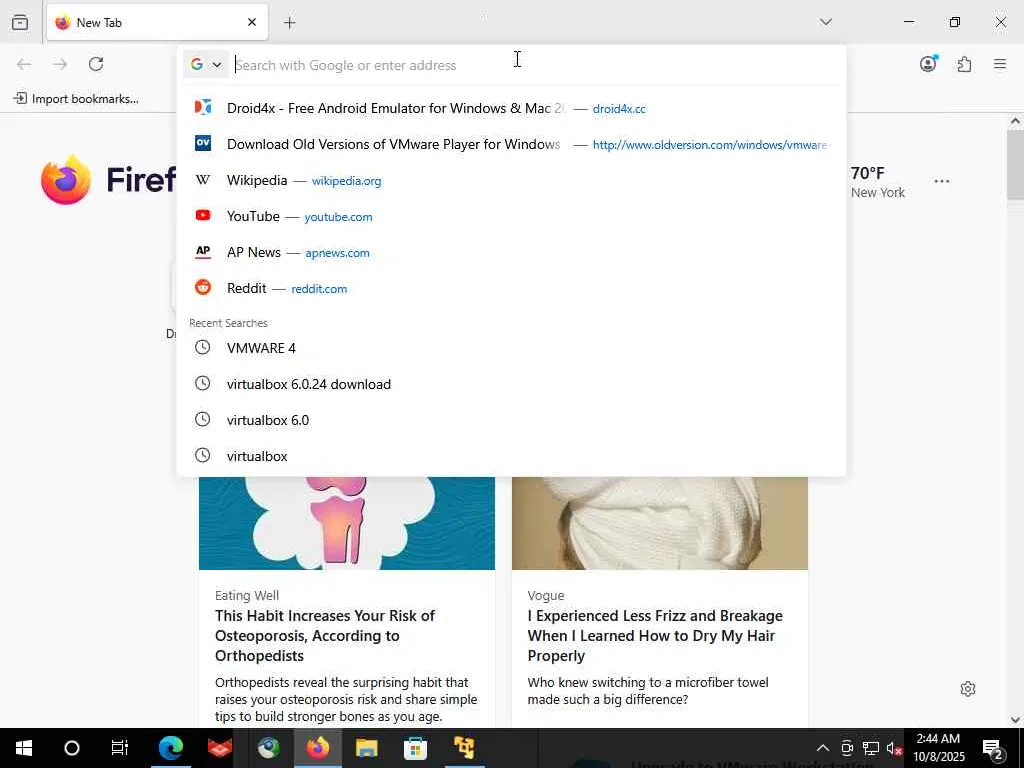Select the New Tab browser tab
This screenshot has width=1024, height=768.
pos(157,22)
